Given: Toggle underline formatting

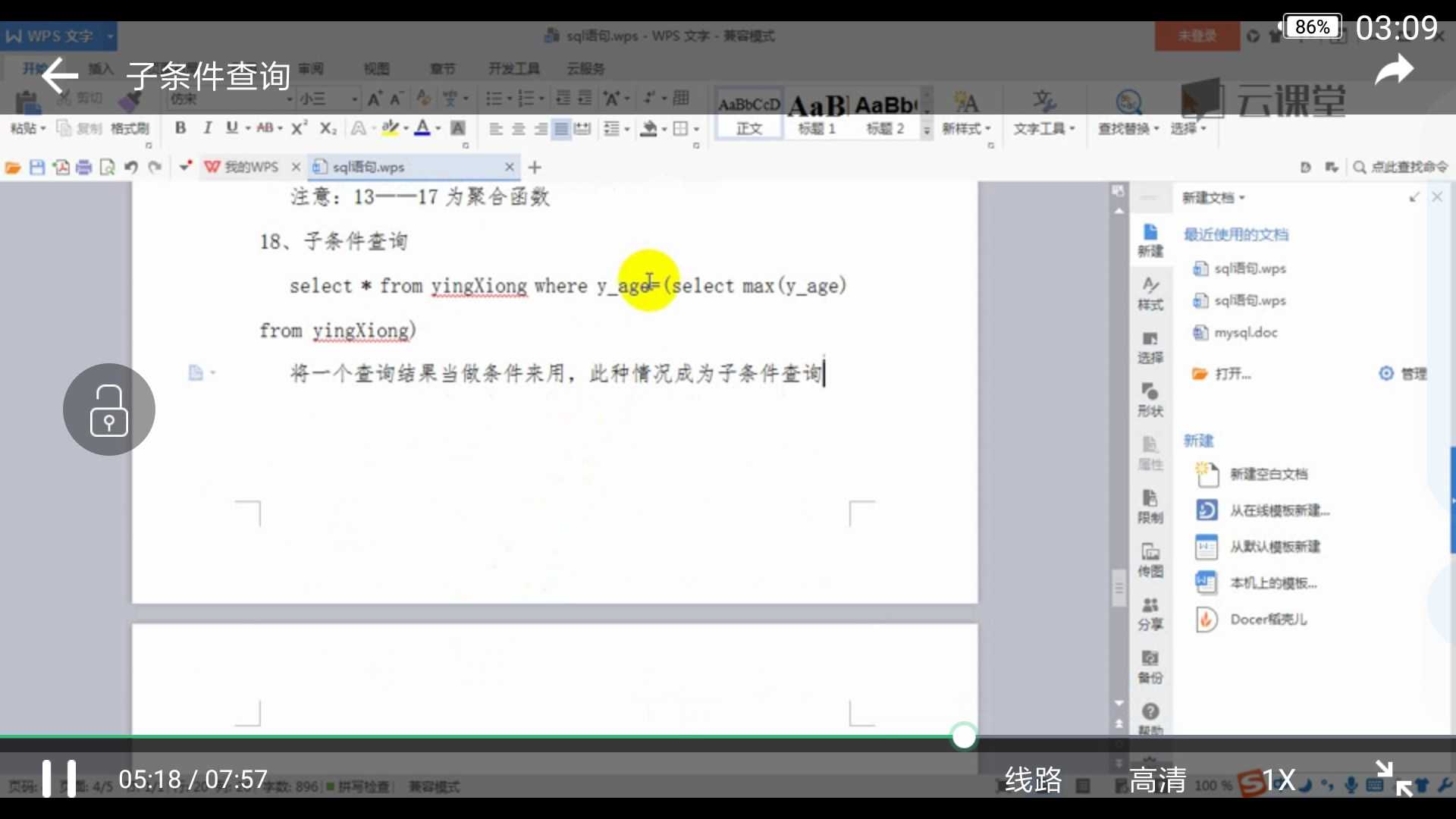Looking at the screenshot, I should point(232,127).
